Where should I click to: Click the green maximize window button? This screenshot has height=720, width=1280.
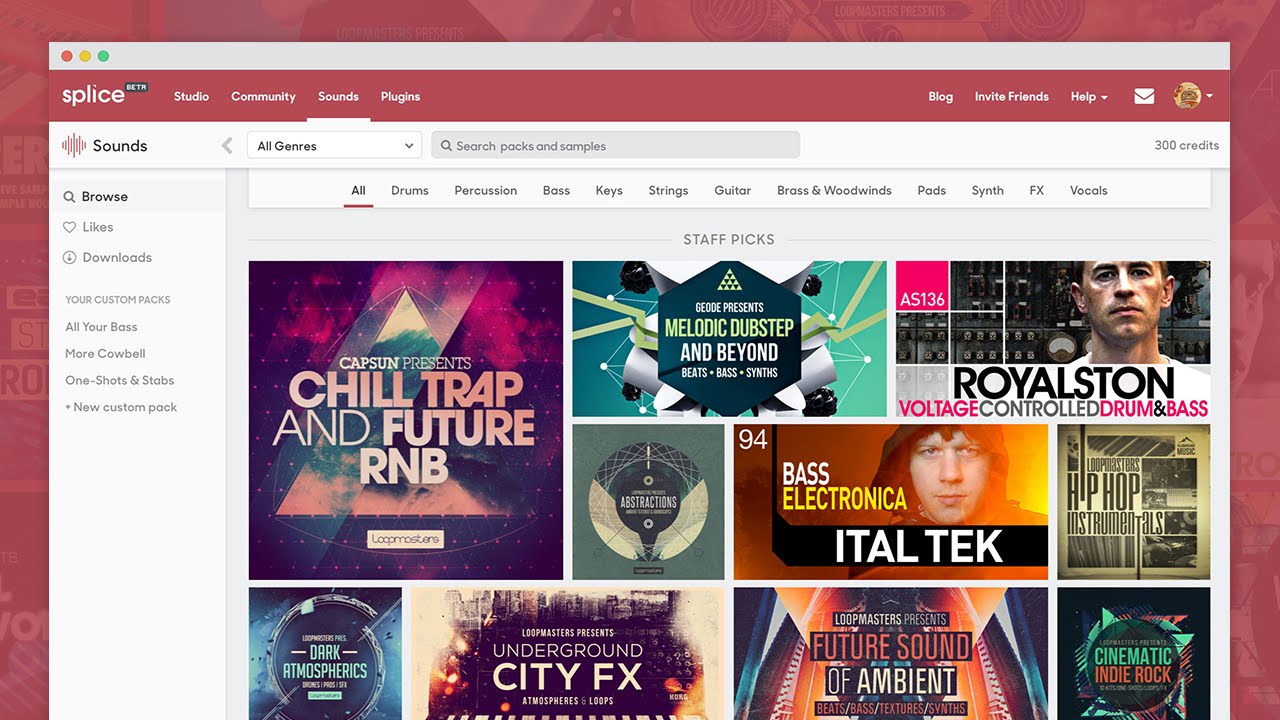pos(103,56)
